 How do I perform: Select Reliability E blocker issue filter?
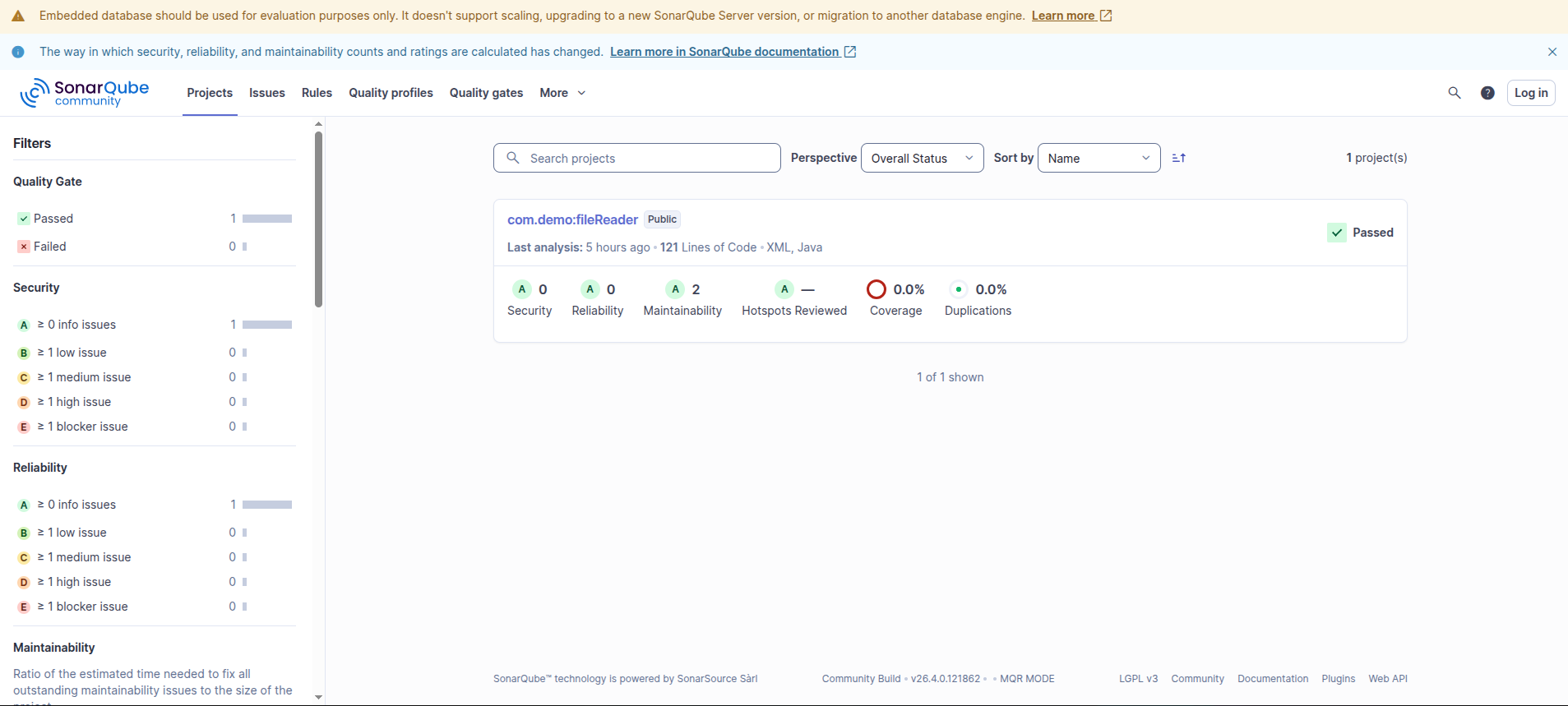(x=153, y=607)
